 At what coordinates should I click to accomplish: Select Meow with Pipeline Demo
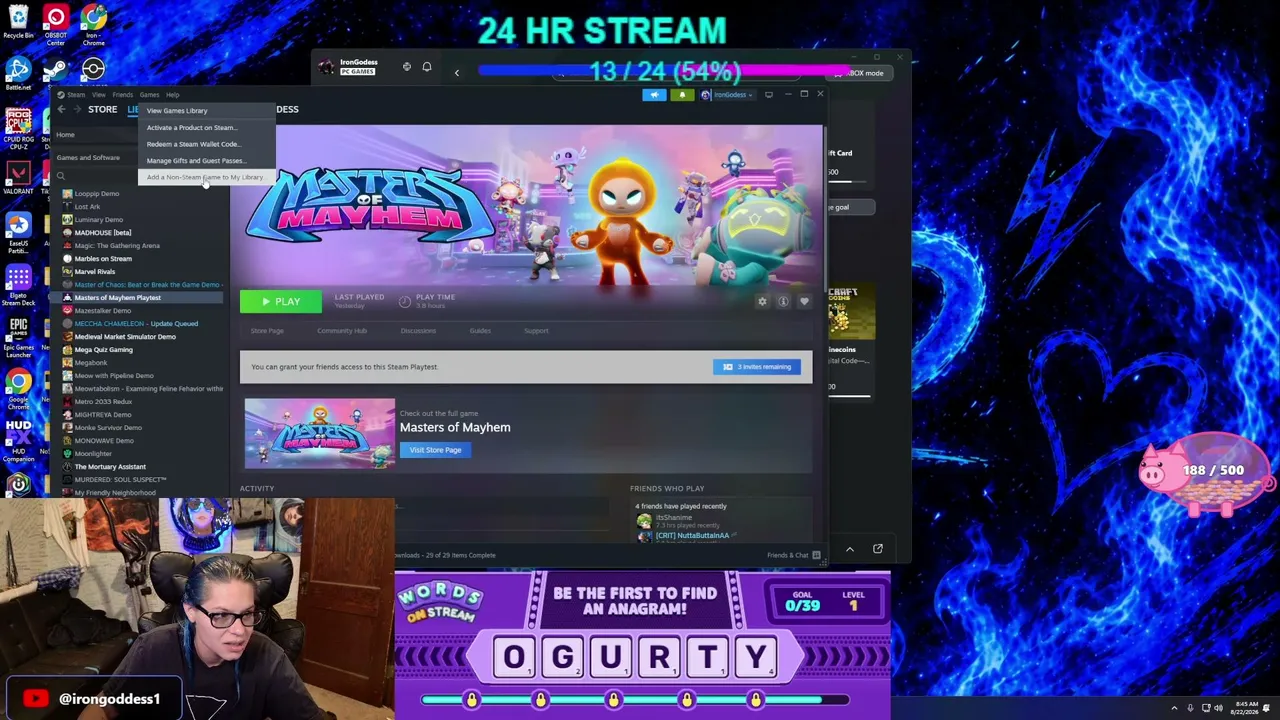point(114,375)
